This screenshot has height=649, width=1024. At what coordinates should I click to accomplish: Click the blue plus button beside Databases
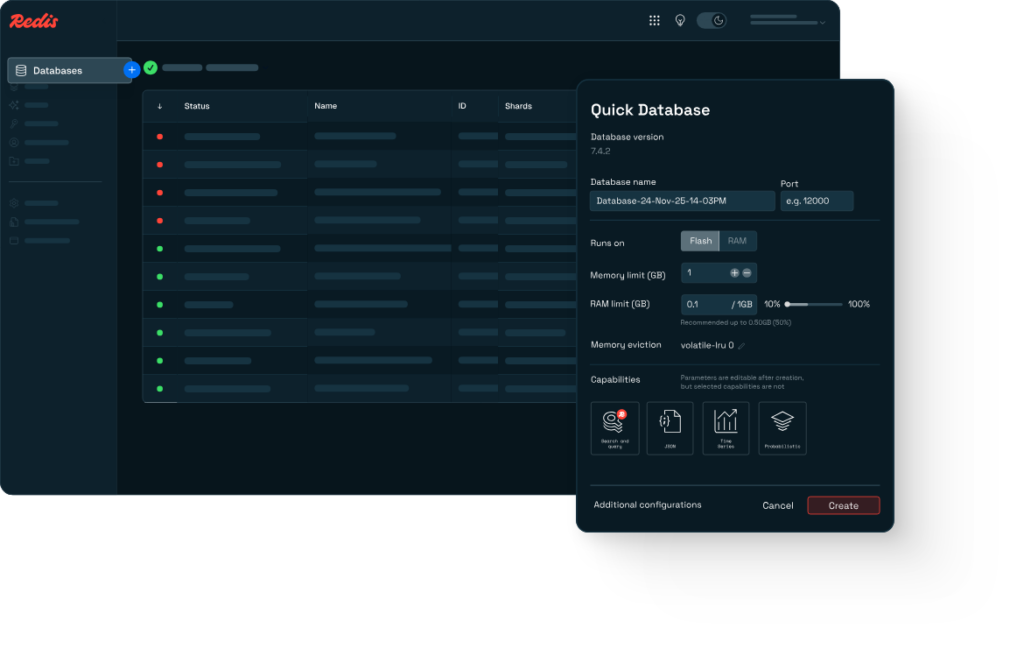point(131,70)
